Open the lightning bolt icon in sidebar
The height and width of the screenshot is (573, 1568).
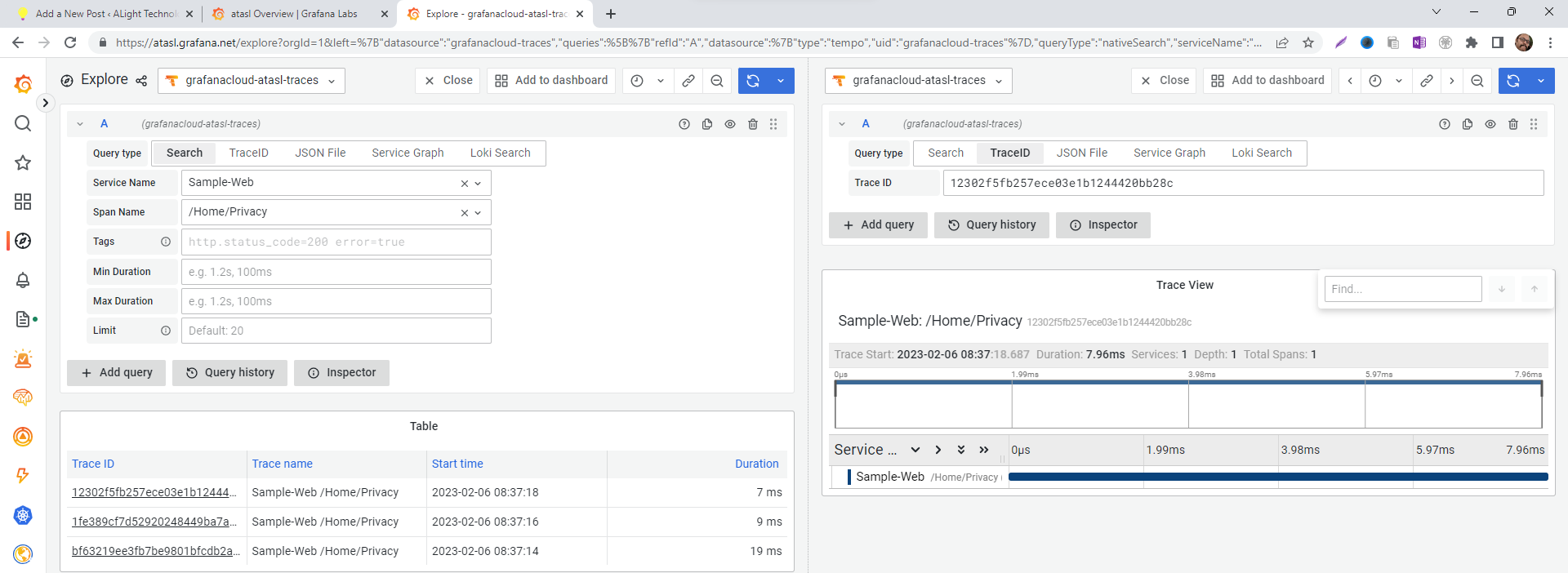tap(23, 476)
